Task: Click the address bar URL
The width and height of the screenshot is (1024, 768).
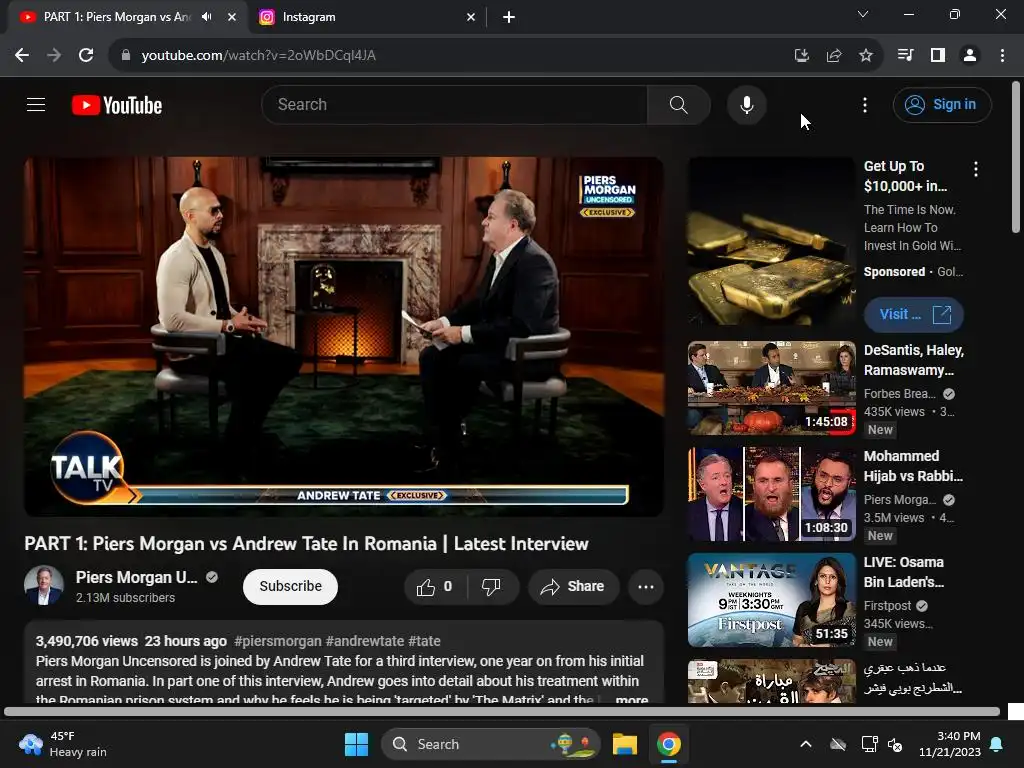Action: click(259, 56)
